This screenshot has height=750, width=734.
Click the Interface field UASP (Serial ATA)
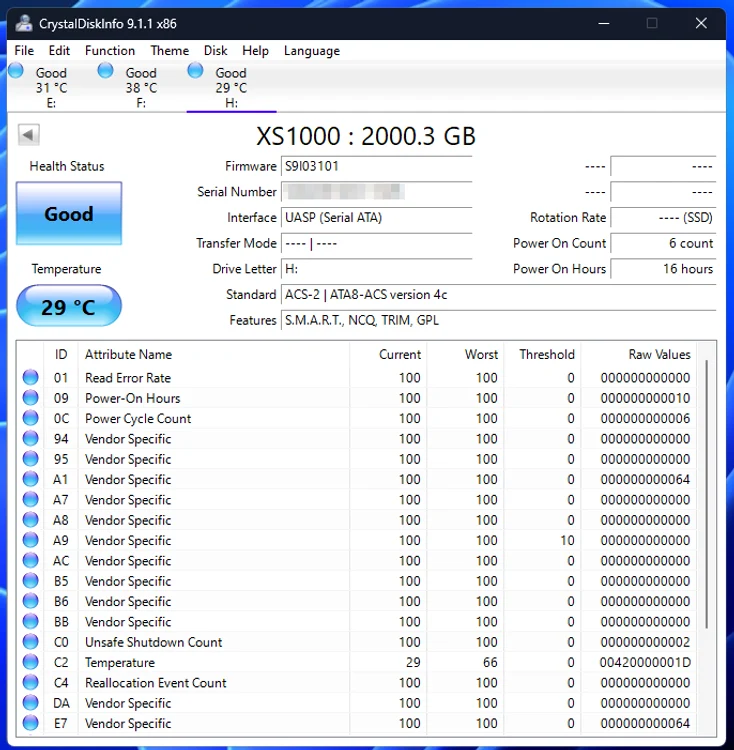[x=377, y=218]
